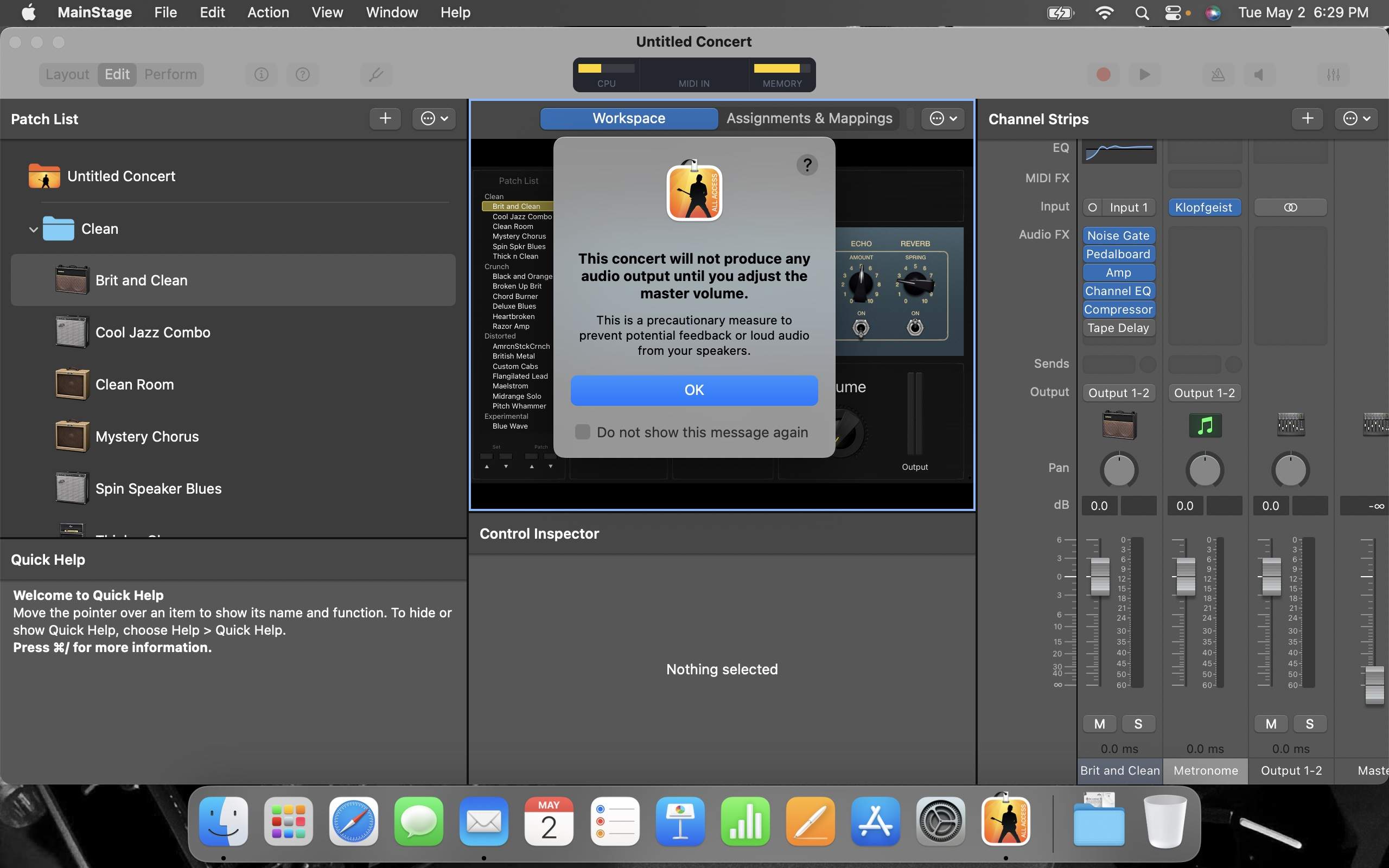Select the Cool Jazz Combo patch
The image size is (1389, 868).
233,333
